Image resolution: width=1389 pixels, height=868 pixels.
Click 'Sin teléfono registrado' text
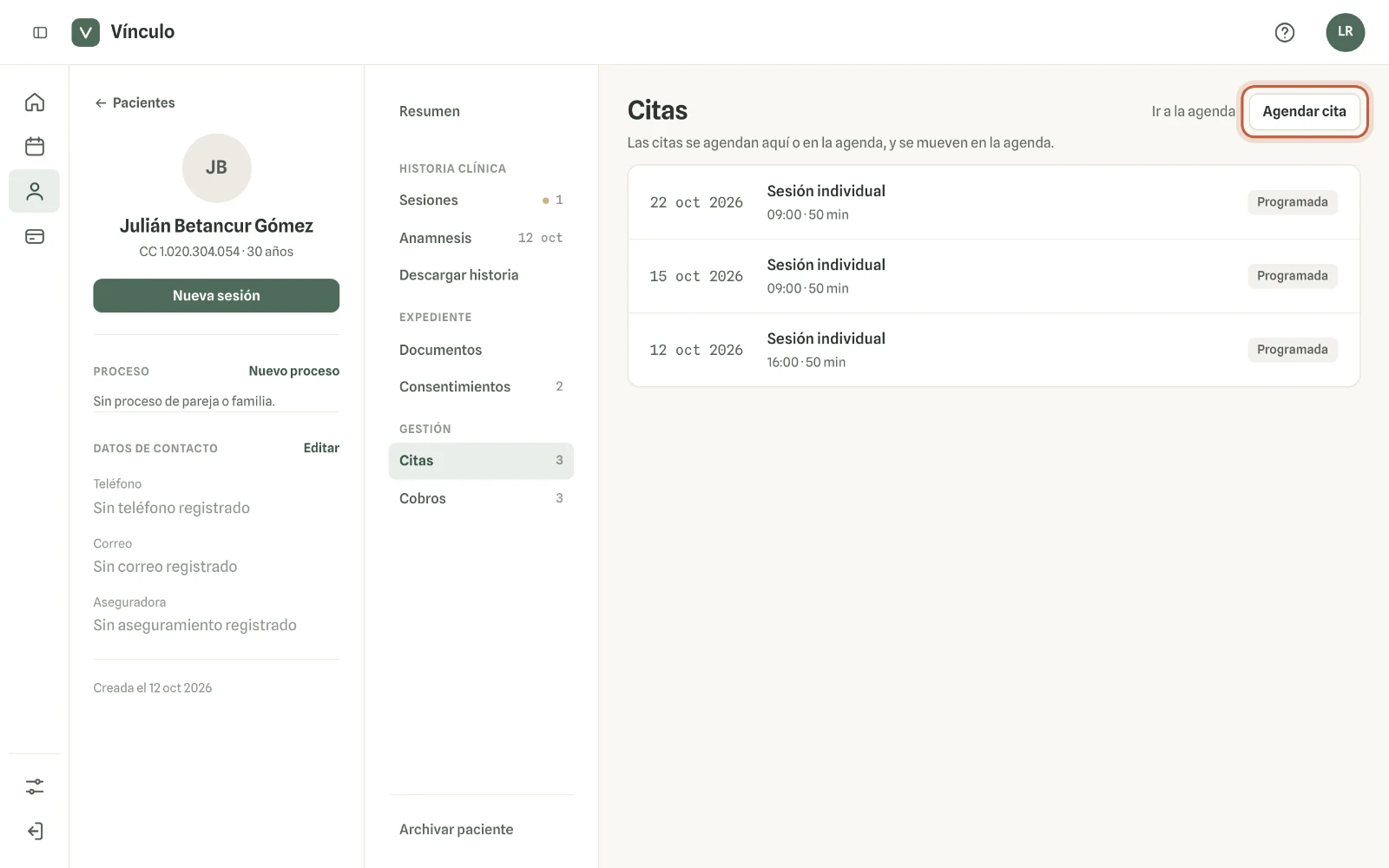click(172, 508)
